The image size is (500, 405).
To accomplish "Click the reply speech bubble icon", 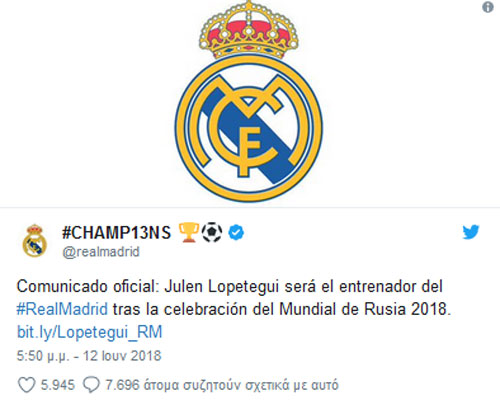I will (x=91, y=385).
